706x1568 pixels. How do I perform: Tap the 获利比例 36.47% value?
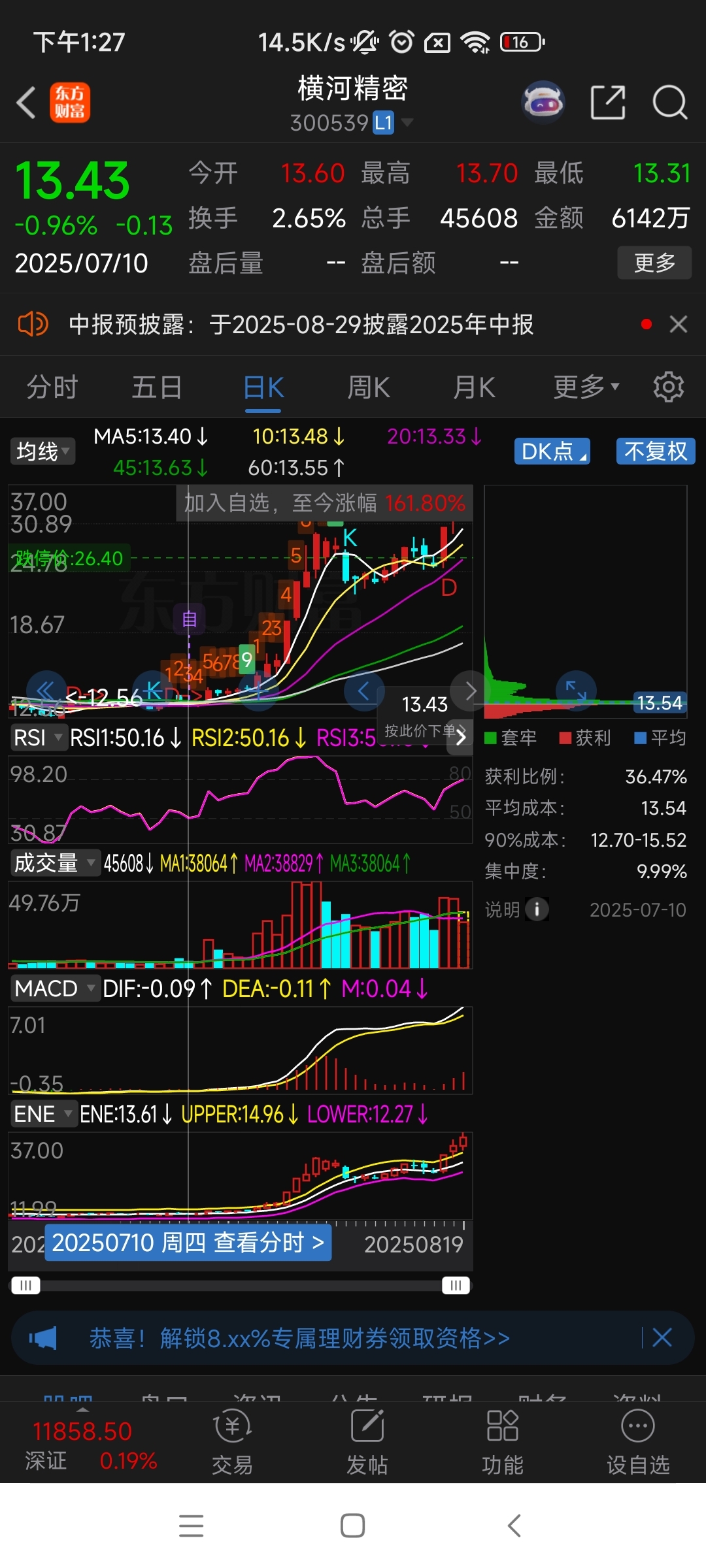pyautogui.click(x=656, y=776)
